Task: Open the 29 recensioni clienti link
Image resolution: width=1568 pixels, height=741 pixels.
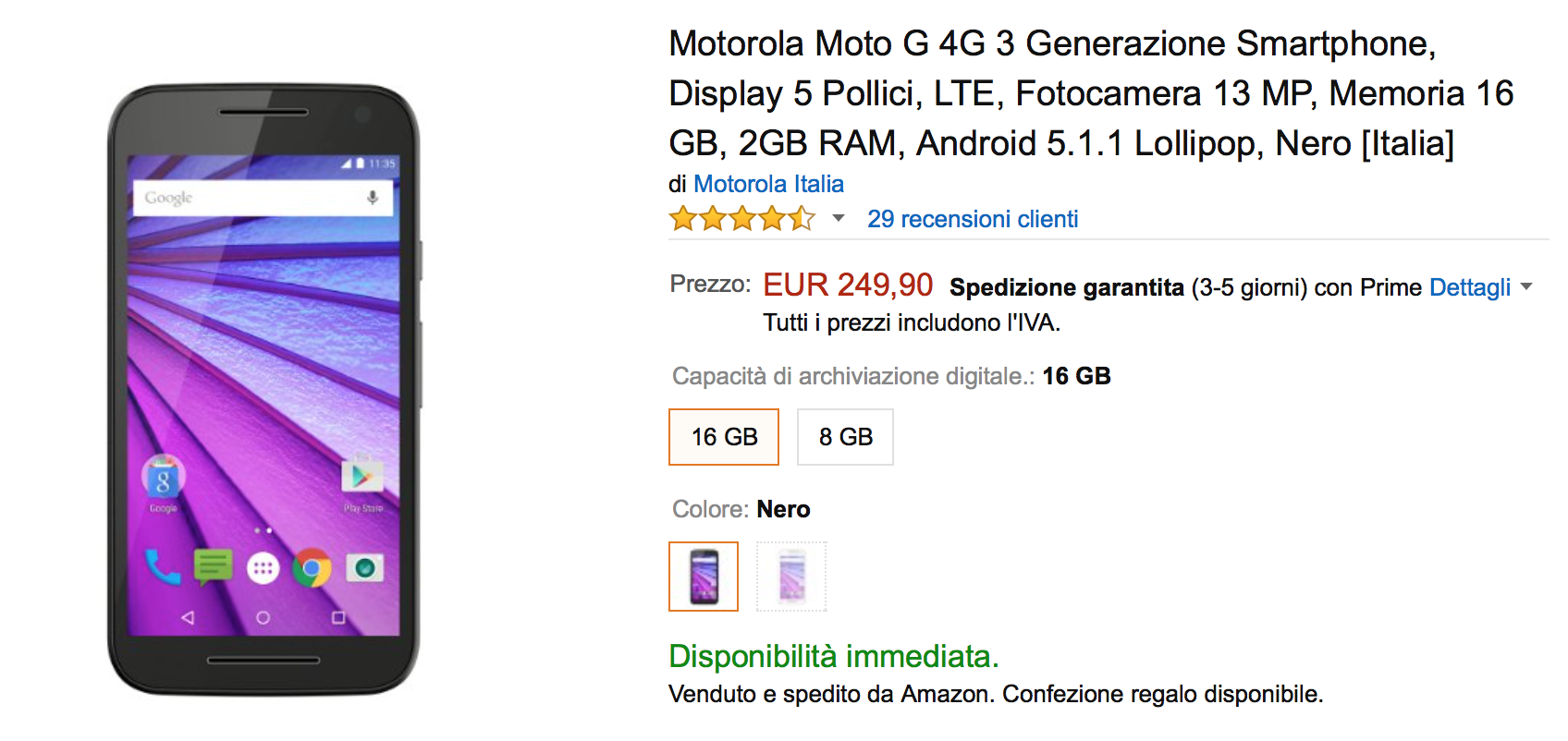Action: (973, 219)
